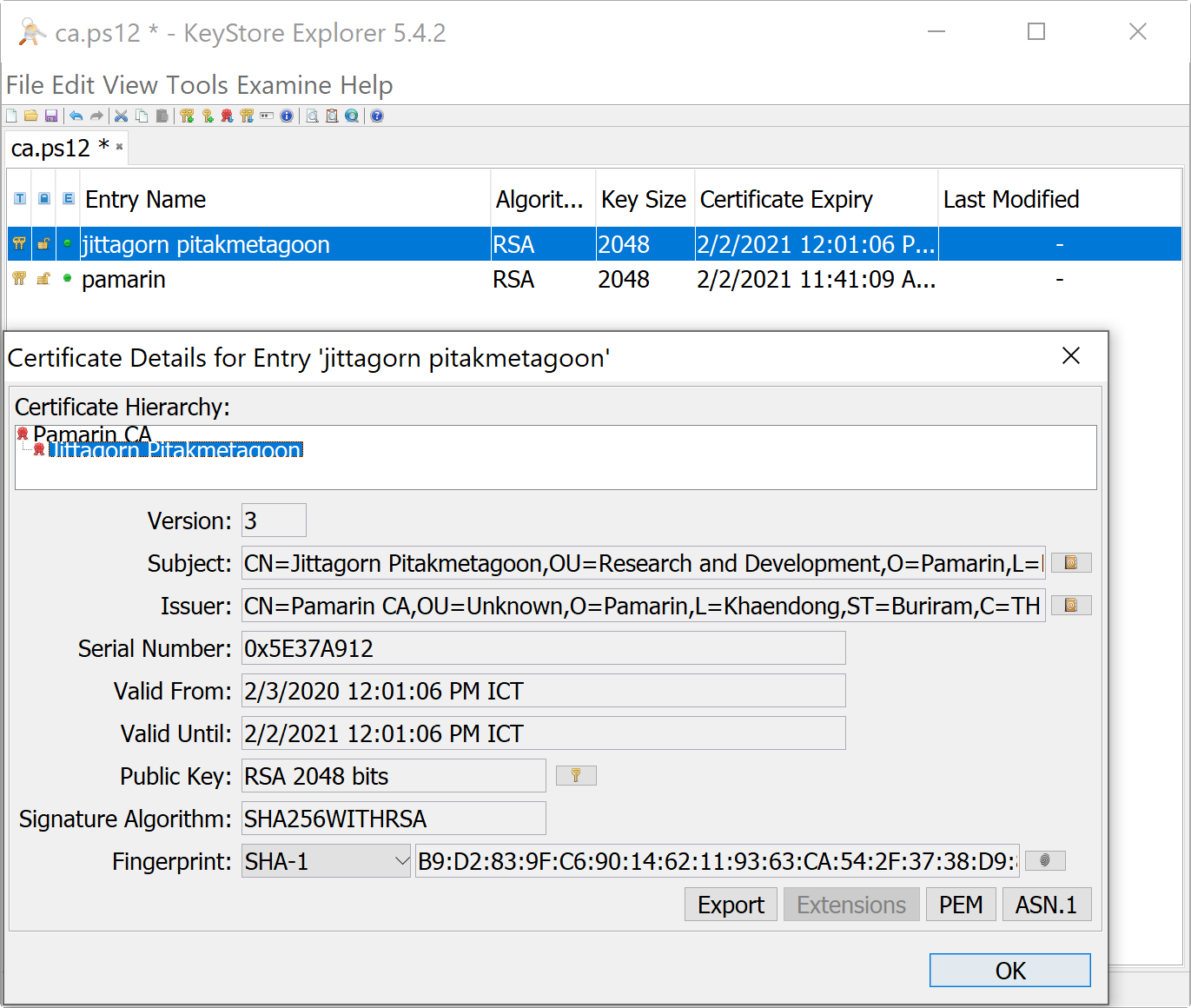Sort by Key Size column header

[x=645, y=199]
